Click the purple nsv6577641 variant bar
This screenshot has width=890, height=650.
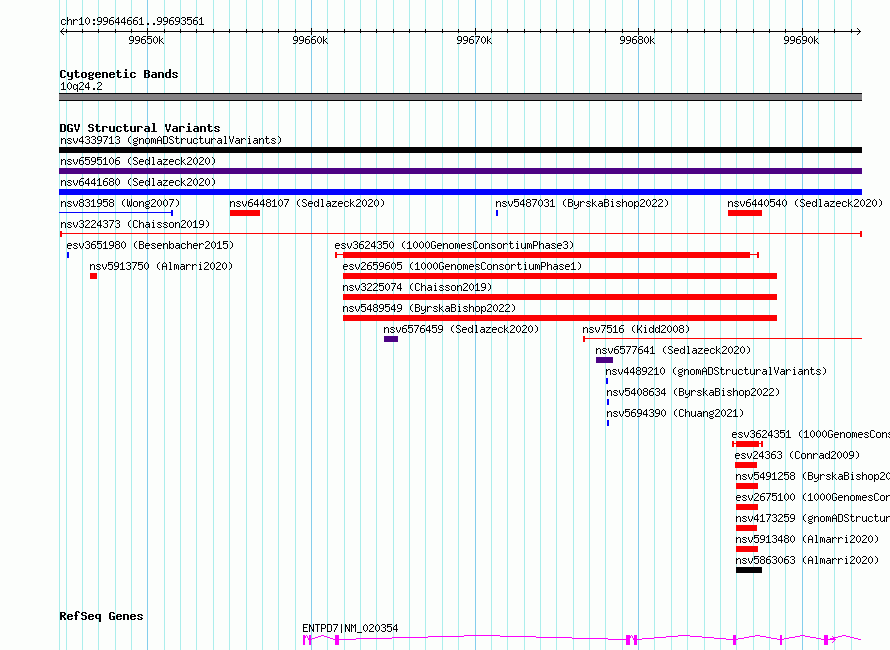pyautogui.click(x=604, y=360)
